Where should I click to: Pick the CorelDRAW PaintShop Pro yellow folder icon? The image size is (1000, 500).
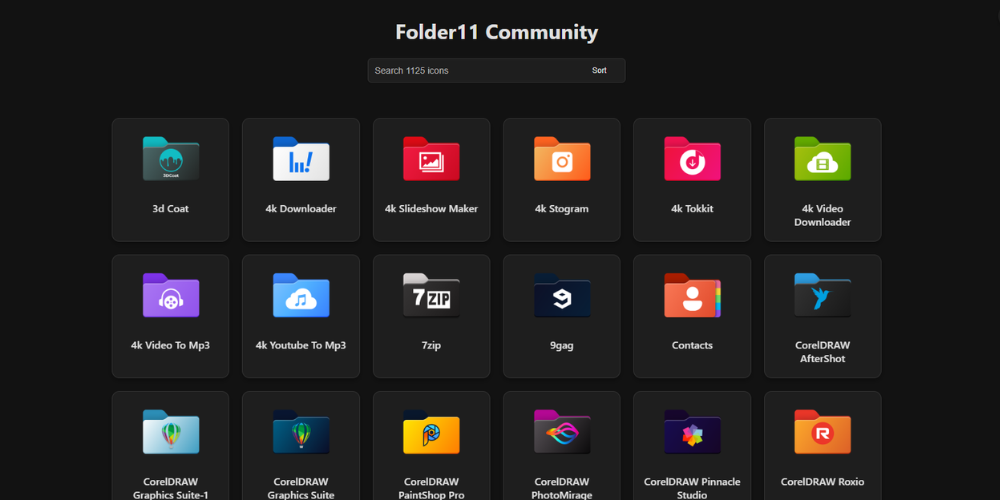pos(431,432)
